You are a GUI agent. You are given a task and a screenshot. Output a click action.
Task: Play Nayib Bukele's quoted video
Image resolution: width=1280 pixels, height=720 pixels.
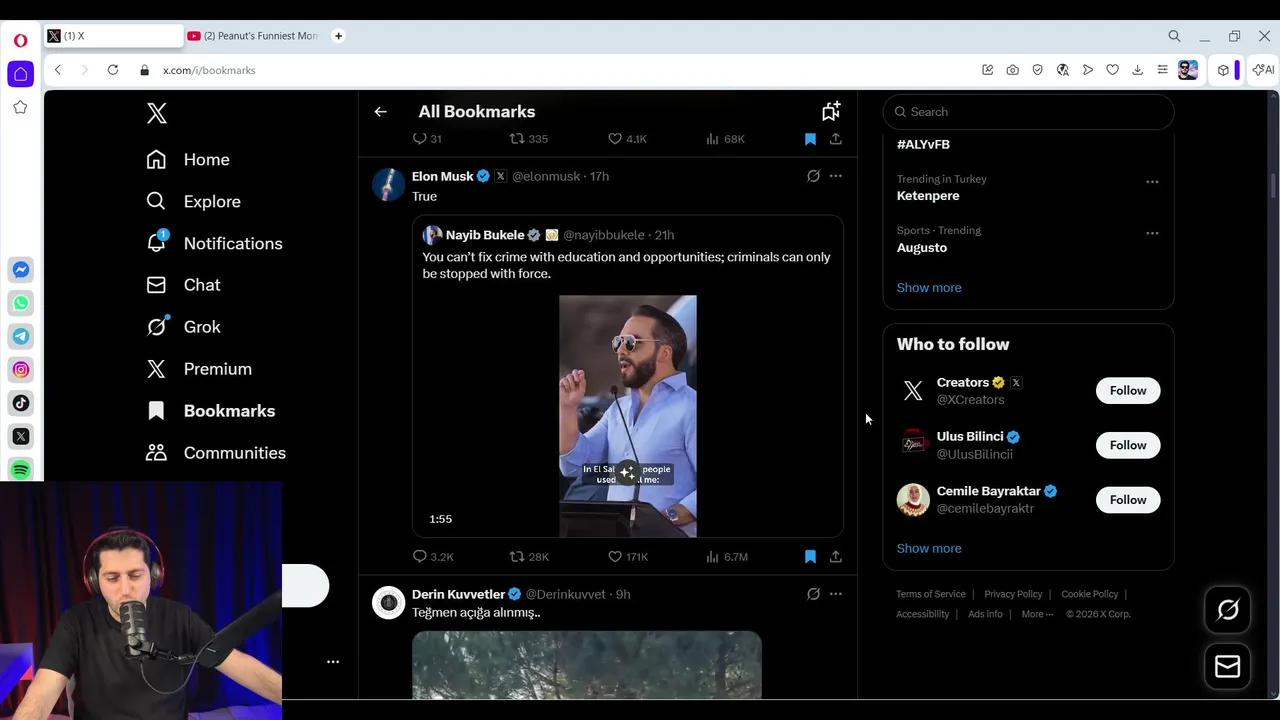(x=628, y=416)
